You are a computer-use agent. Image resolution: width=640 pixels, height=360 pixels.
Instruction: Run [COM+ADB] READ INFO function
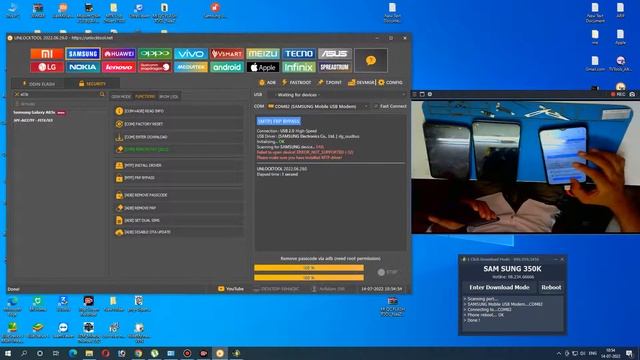(178, 111)
